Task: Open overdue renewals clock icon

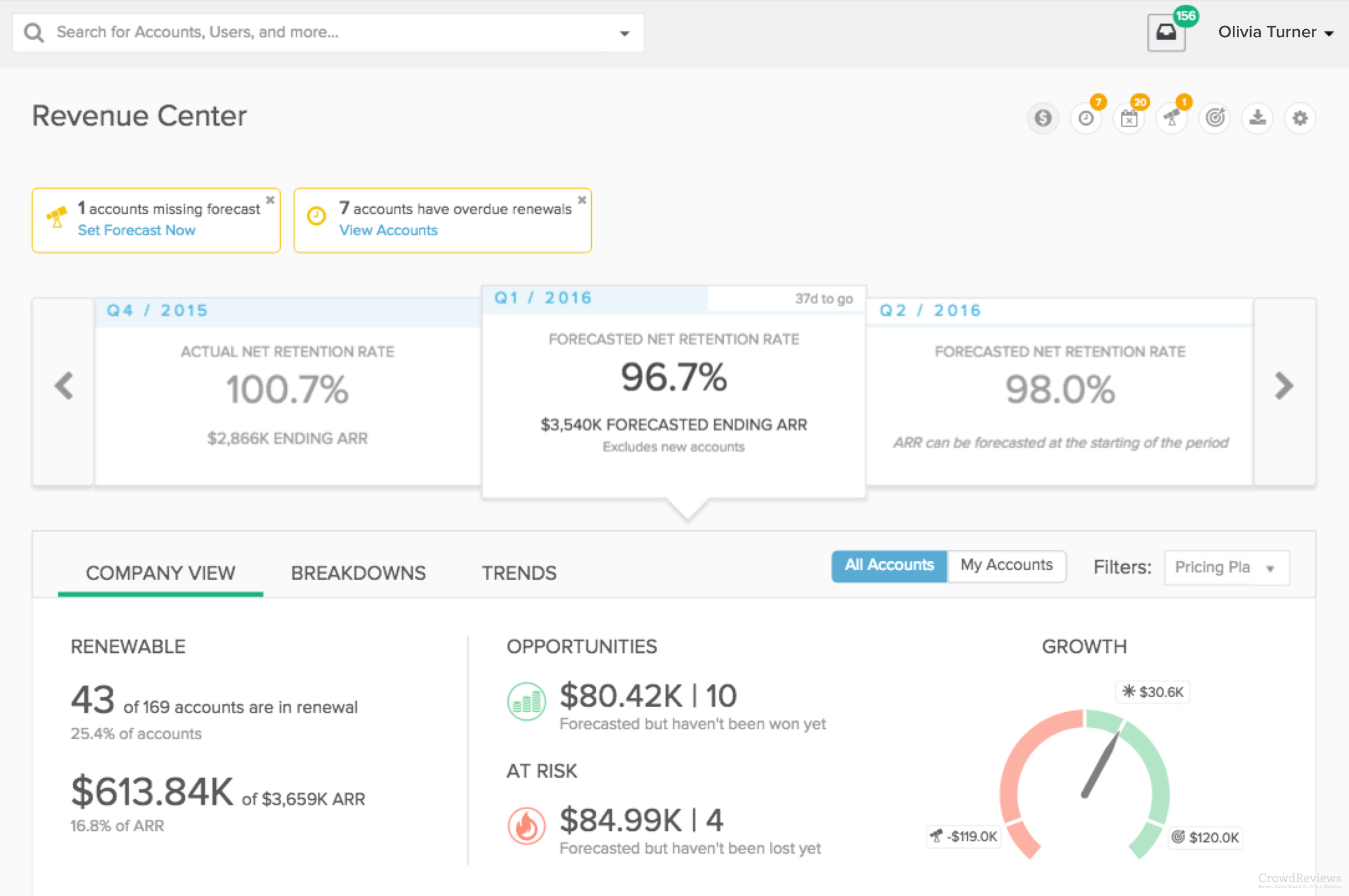Action: tap(1086, 118)
